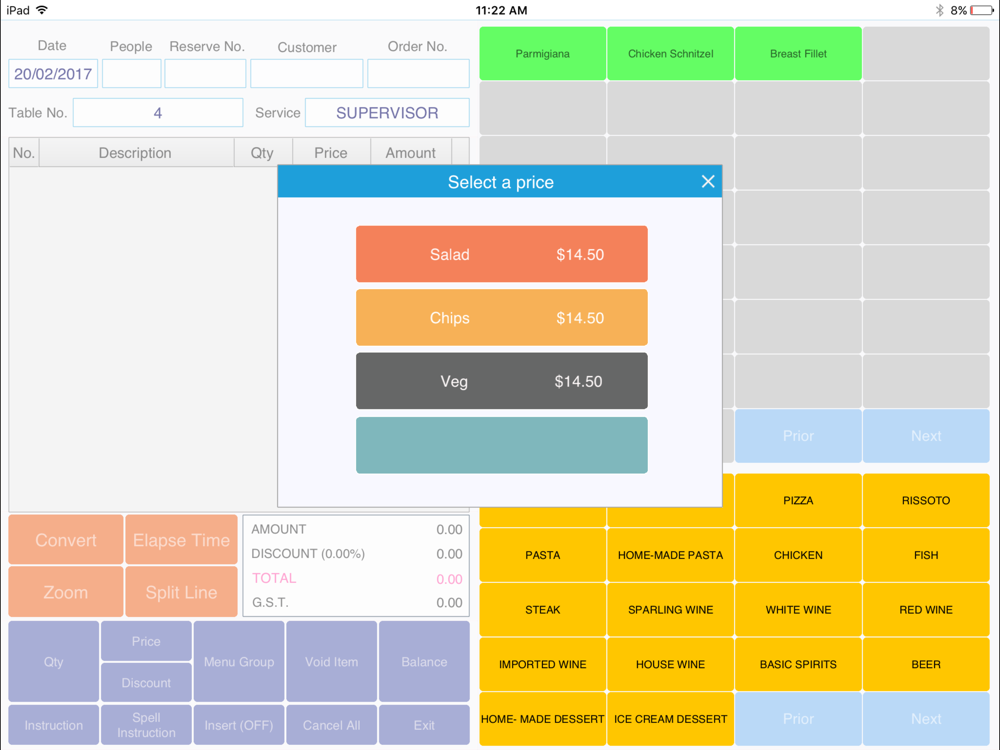This screenshot has height=750, width=1000.
Task: Close the Select a price dialog
Action: click(x=708, y=181)
